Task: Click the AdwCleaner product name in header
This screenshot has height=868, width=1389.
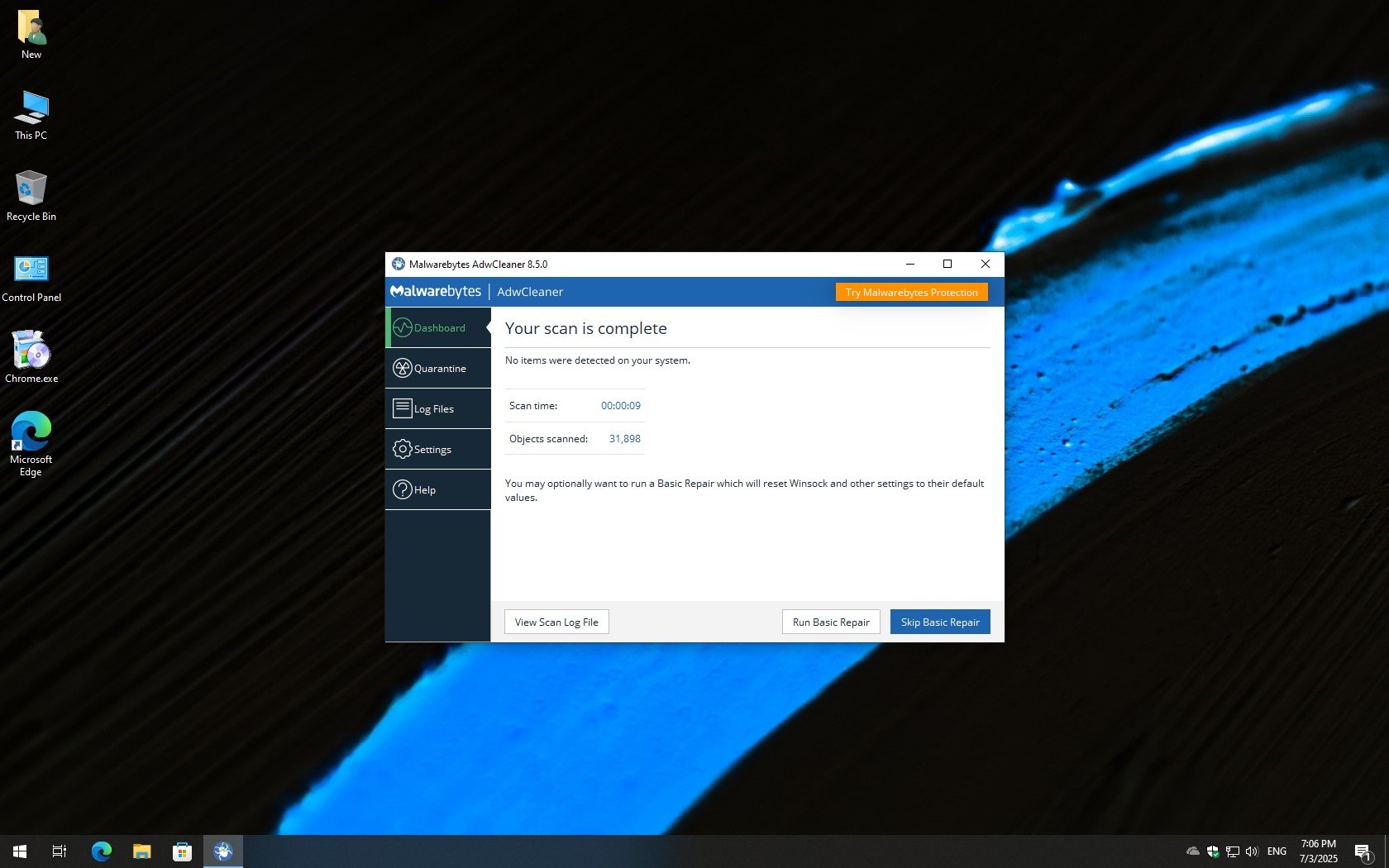Action: coord(530,292)
